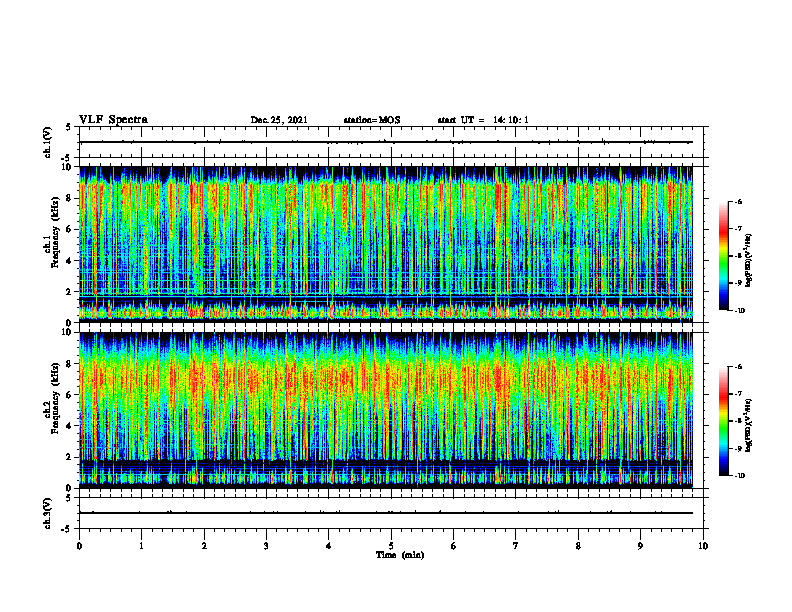Select the "start UT = 14:10: 1" text

click(483, 120)
